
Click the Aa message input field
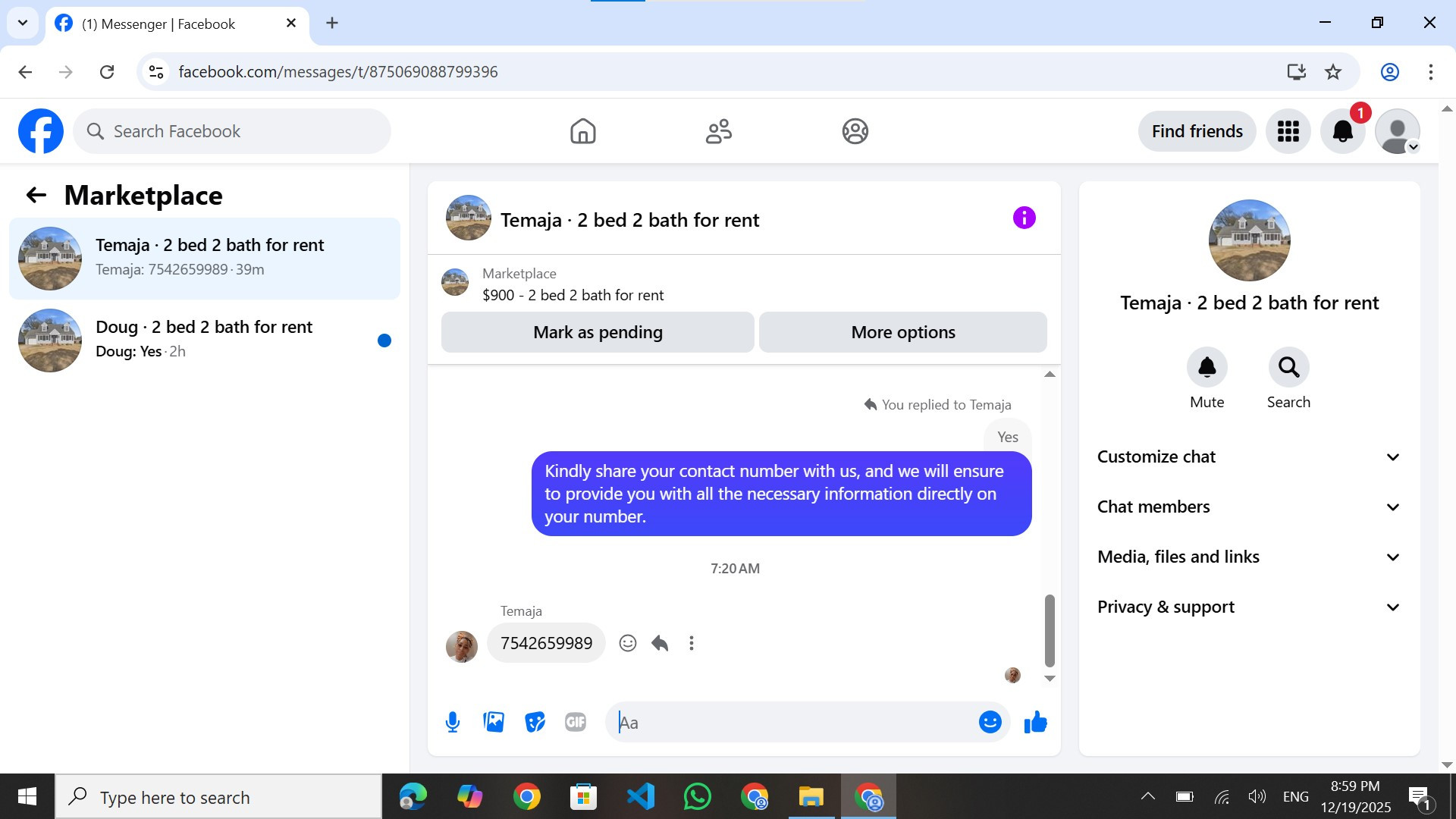pyautogui.click(x=792, y=722)
